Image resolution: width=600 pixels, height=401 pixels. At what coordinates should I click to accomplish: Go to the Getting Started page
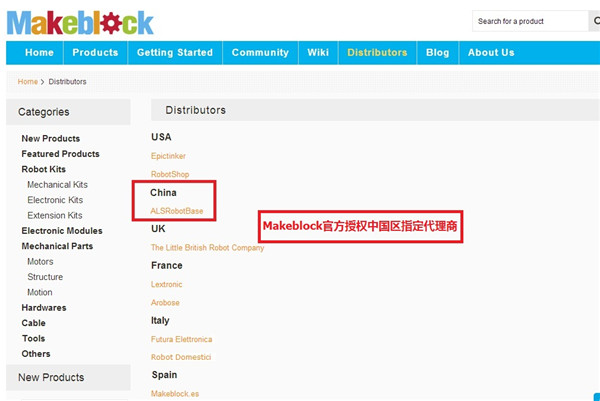[175, 52]
